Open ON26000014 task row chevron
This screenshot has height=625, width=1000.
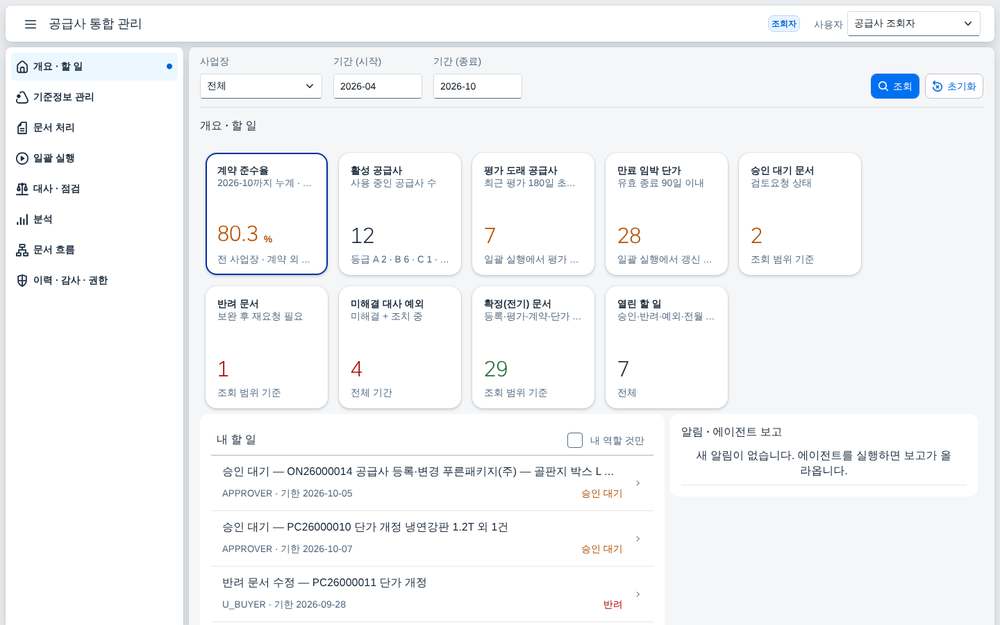pyautogui.click(x=638, y=483)
